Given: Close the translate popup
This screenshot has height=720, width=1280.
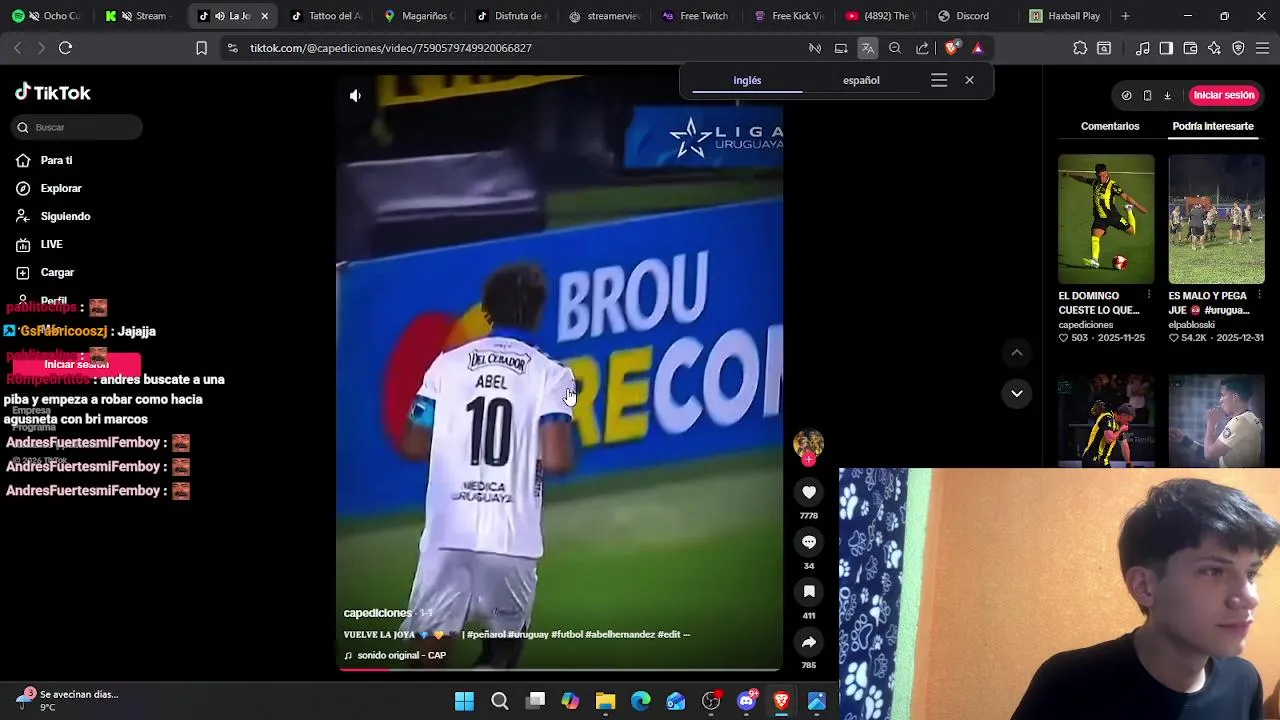Looking at the screenshot, I should point(969,80).
